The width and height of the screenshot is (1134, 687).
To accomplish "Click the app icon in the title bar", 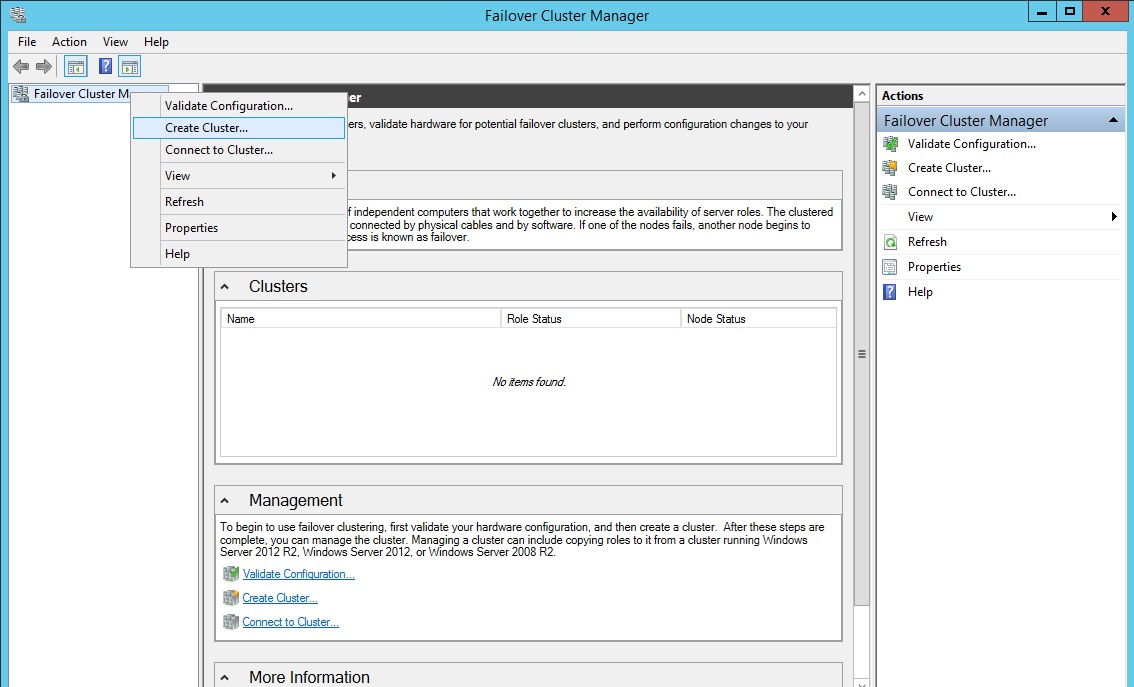I will click(x=18, y=14).
